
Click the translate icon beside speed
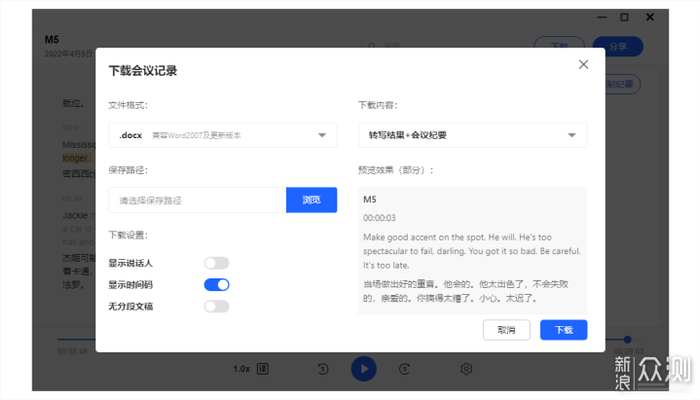pyautogui.click(x=262, y=369)
